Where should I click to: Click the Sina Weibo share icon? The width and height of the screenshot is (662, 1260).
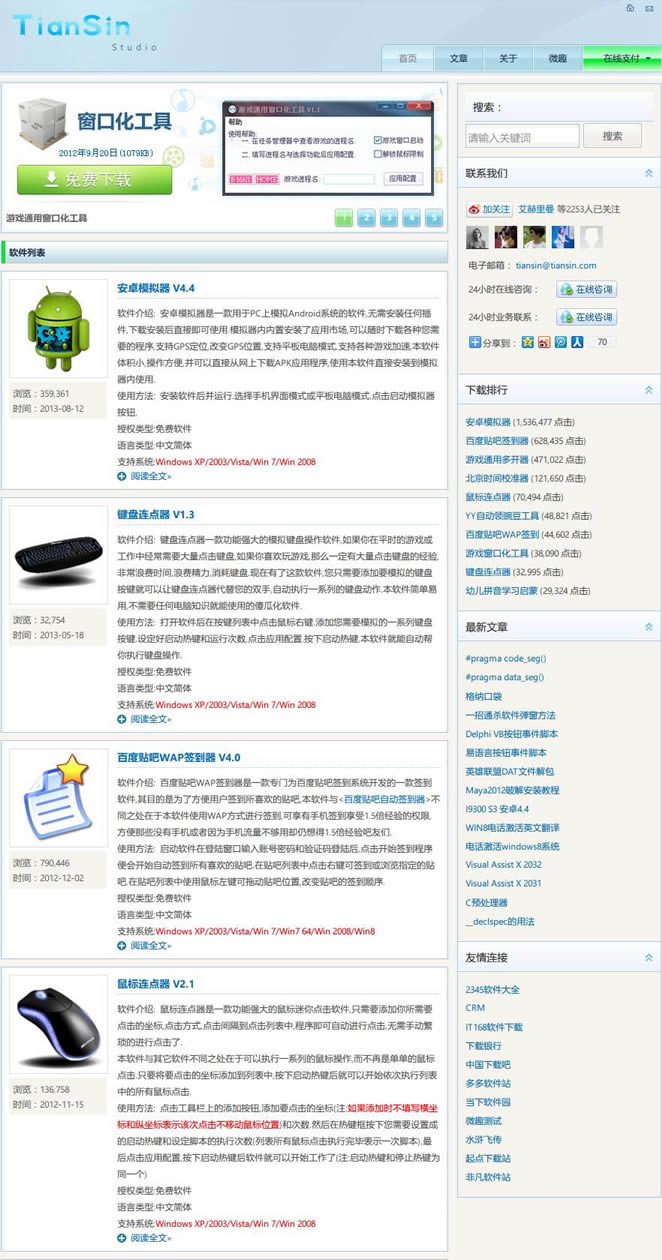pyautogui.click(x=544, y=342)
